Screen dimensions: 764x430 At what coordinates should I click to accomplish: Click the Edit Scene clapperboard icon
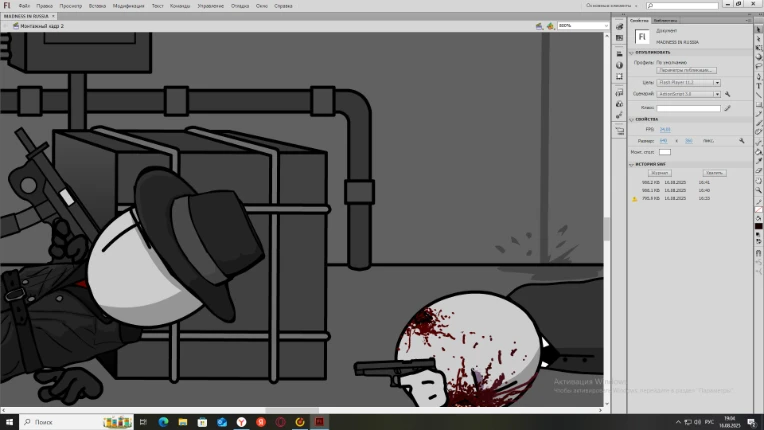[539, 26]
